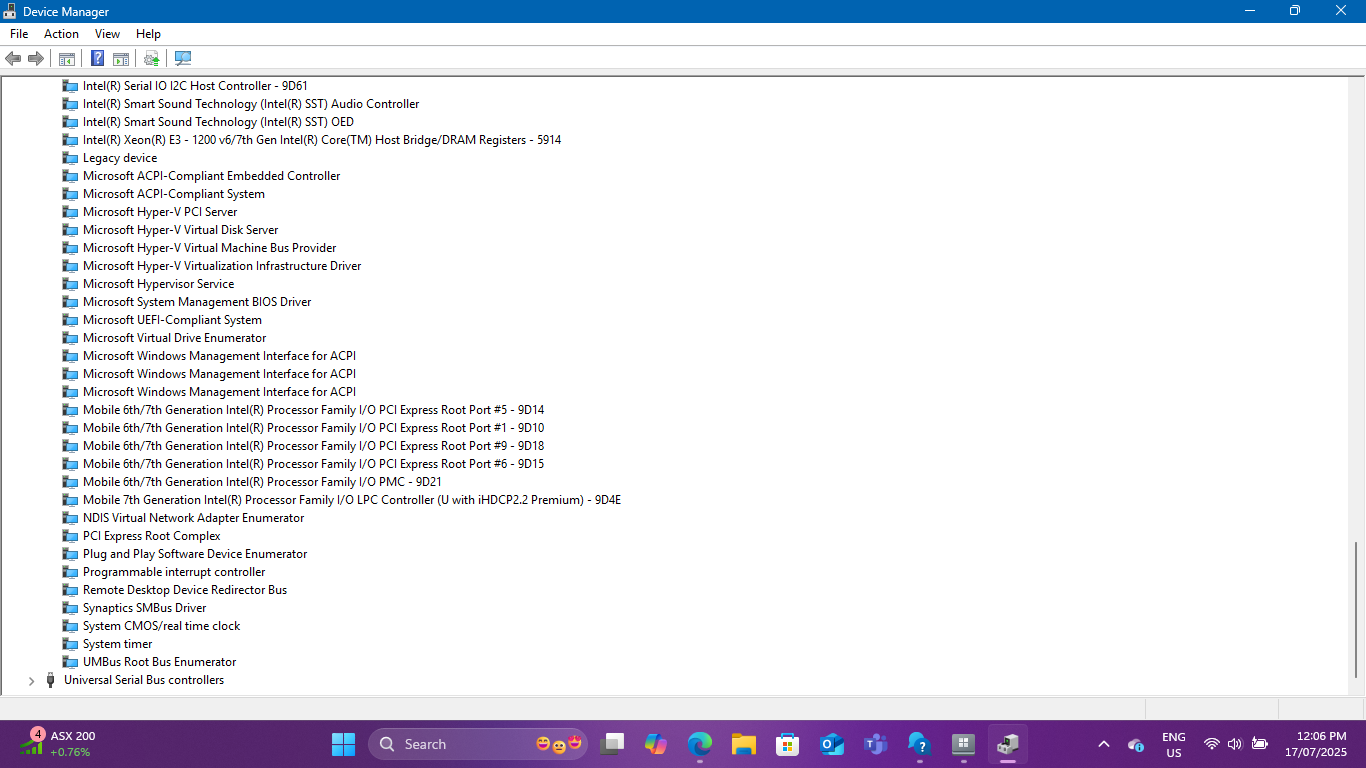Viewport: 1366px width, 768px height.
Task: Open the ASX 200 widgets button
Action: click(x=60, y=744)
